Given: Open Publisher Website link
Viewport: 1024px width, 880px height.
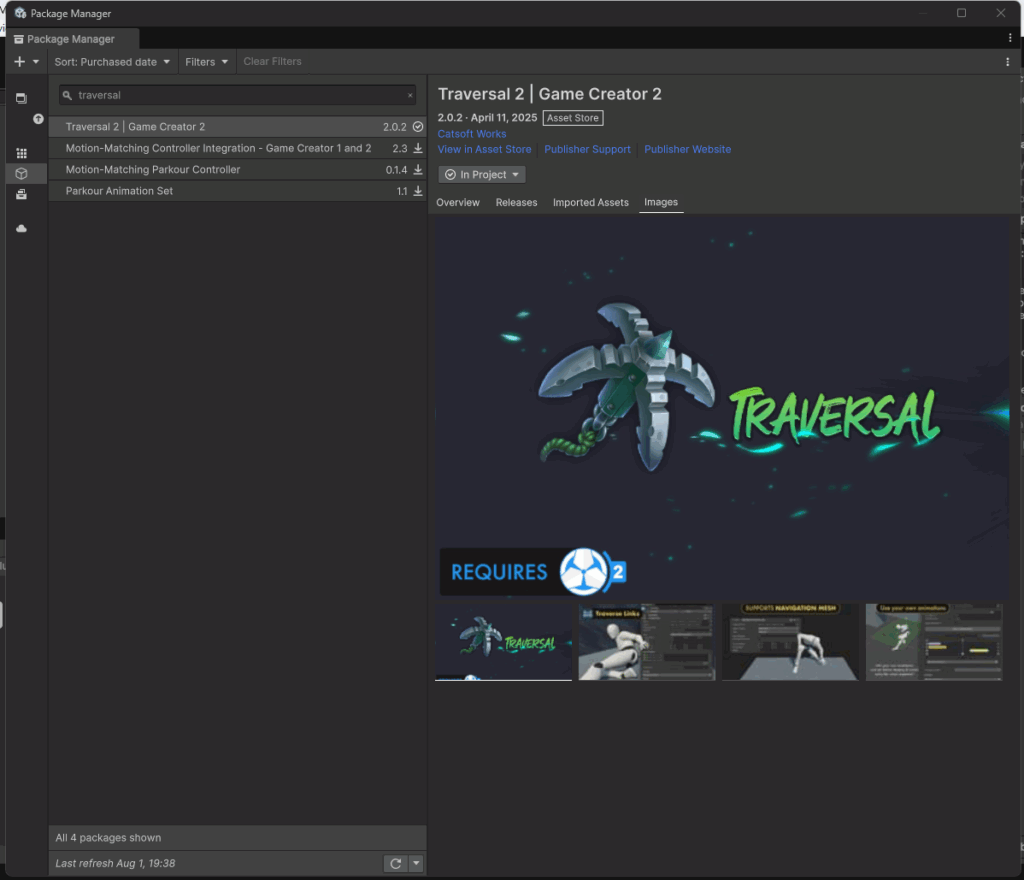Looking at the screenshot, I should pos(688,149).
